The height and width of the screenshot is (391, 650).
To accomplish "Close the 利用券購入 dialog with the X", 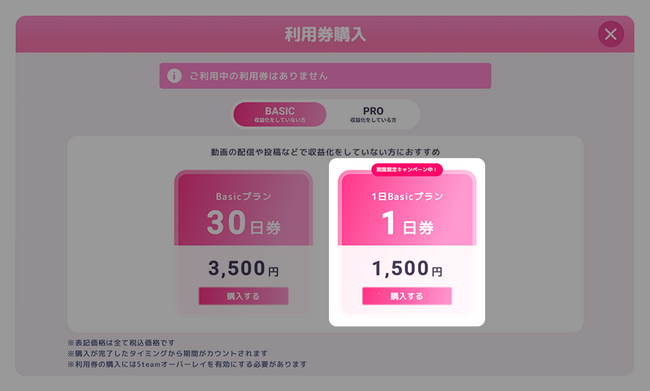I will pyautogui.click(x=611, y=34).
